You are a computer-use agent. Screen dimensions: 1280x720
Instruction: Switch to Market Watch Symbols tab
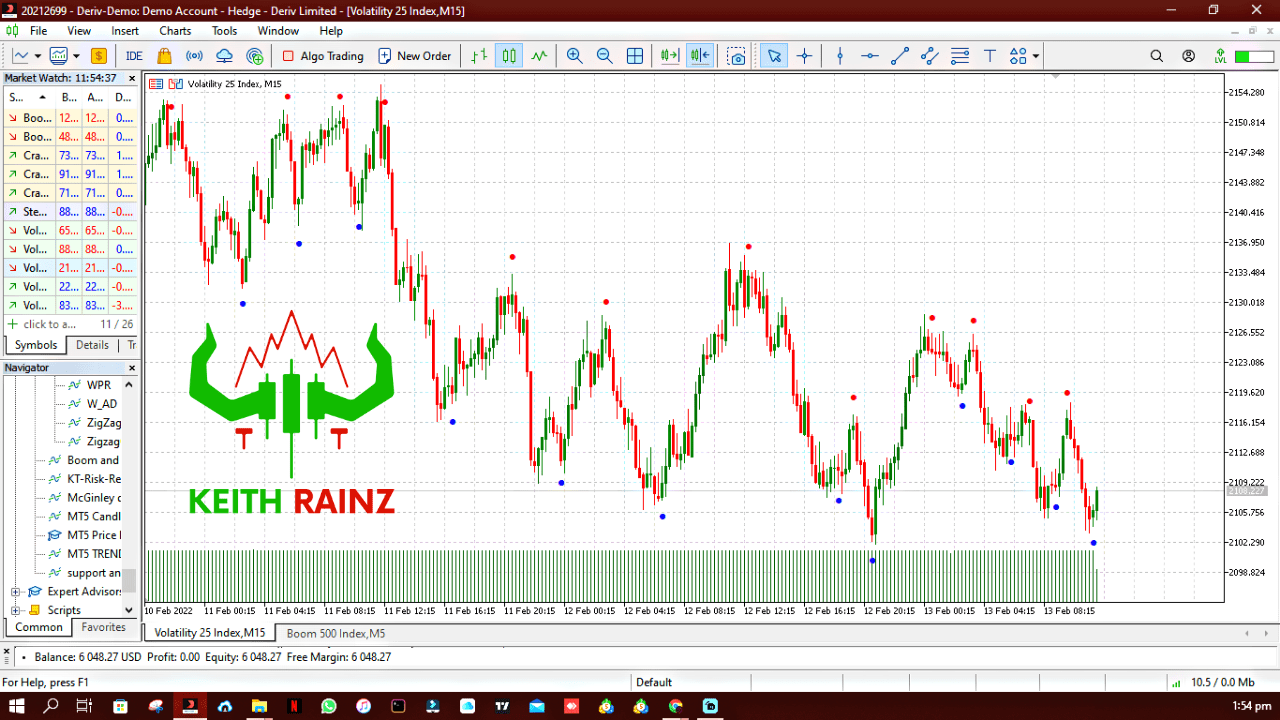pyautogui.click(x=36, y=345)
